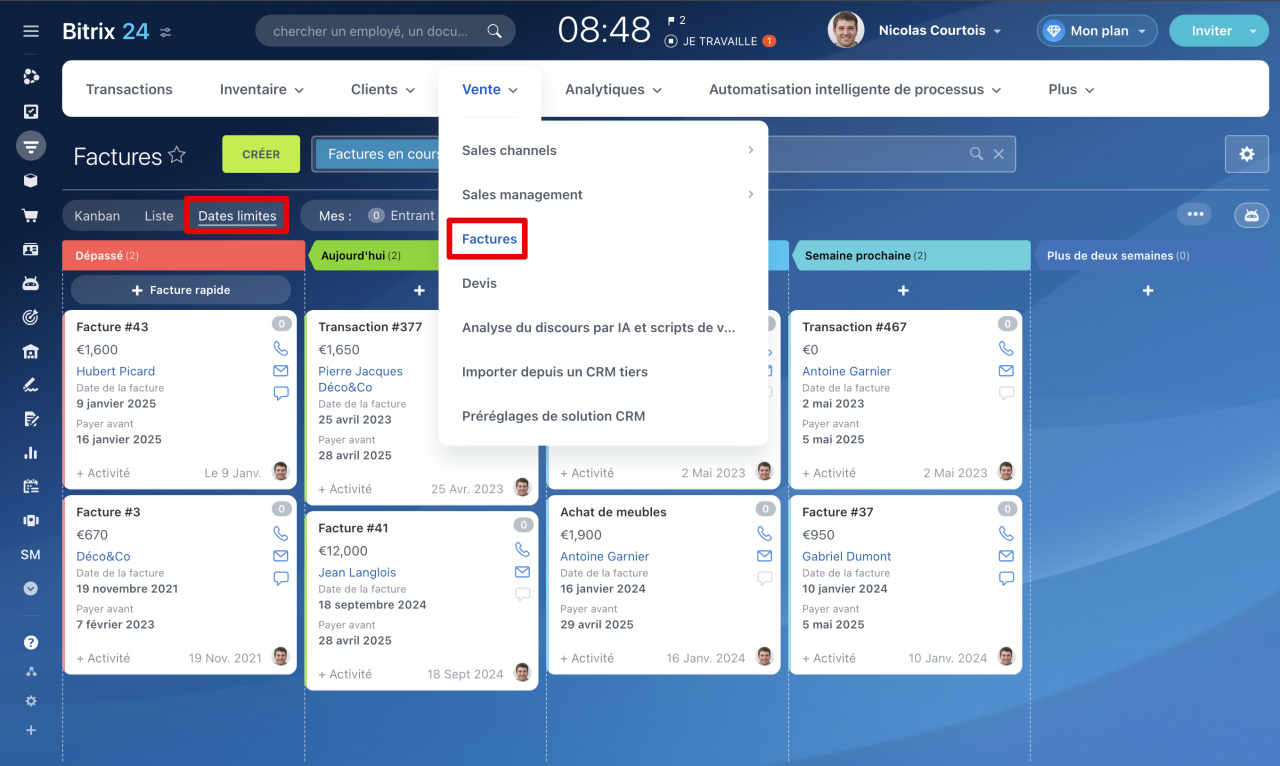The image size is (1280, 766).
Task: Open the Jean Langlois client link
Action: [357, 573]
